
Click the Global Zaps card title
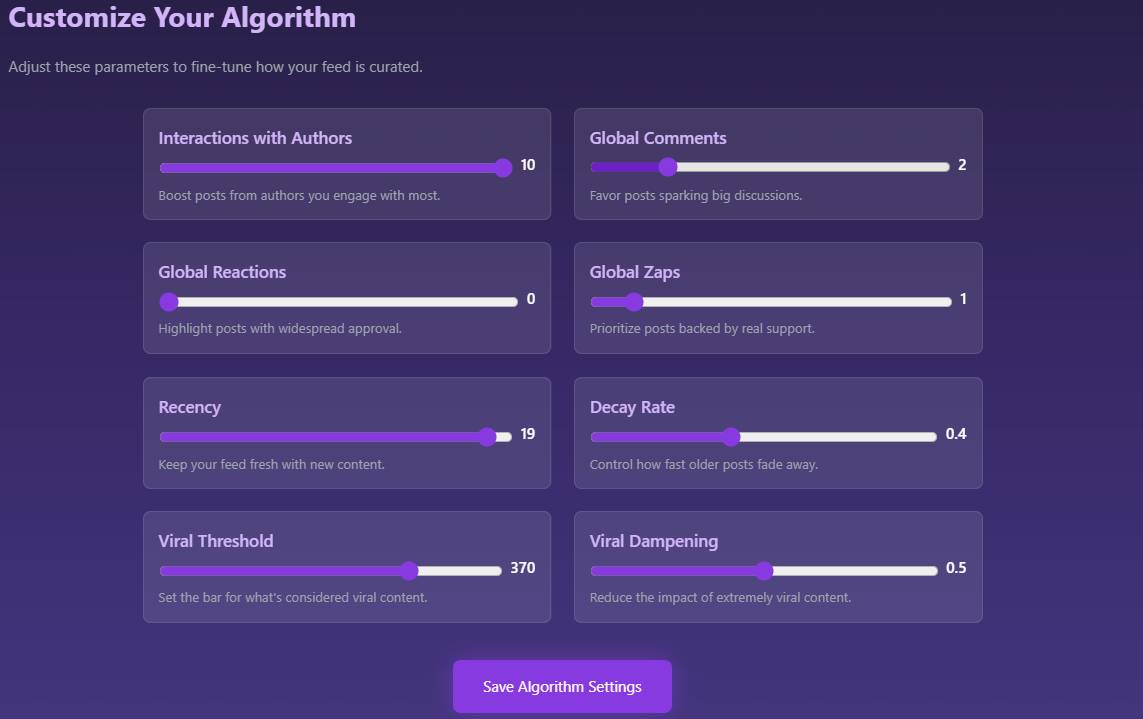point(635,272)
